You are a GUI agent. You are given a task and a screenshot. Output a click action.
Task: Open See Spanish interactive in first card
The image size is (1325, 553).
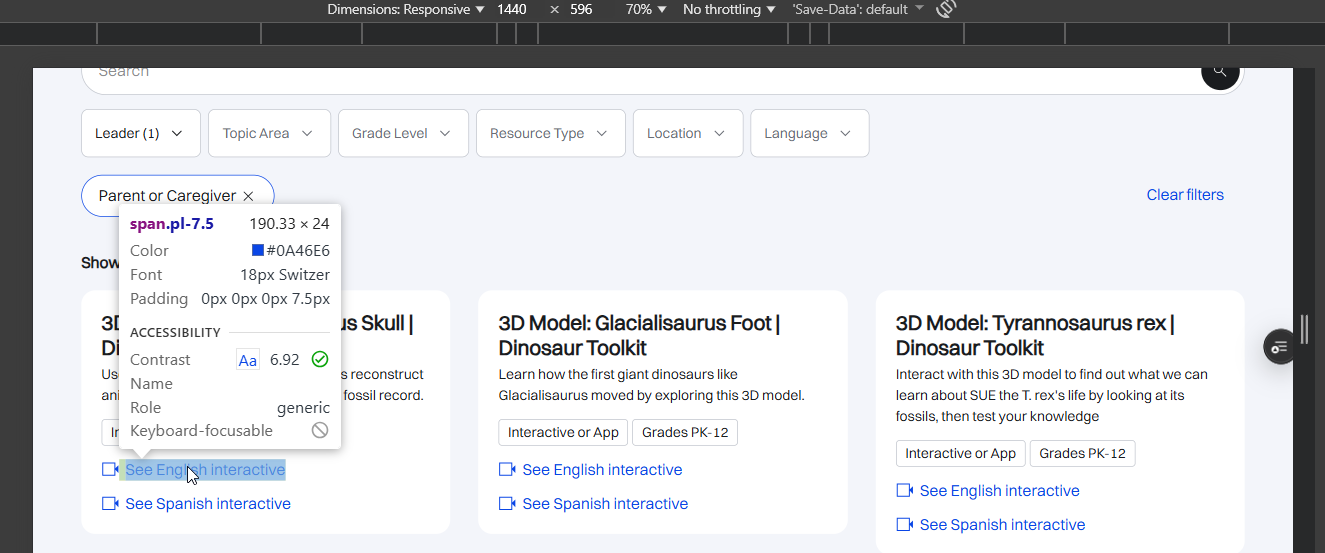(207, 504)
